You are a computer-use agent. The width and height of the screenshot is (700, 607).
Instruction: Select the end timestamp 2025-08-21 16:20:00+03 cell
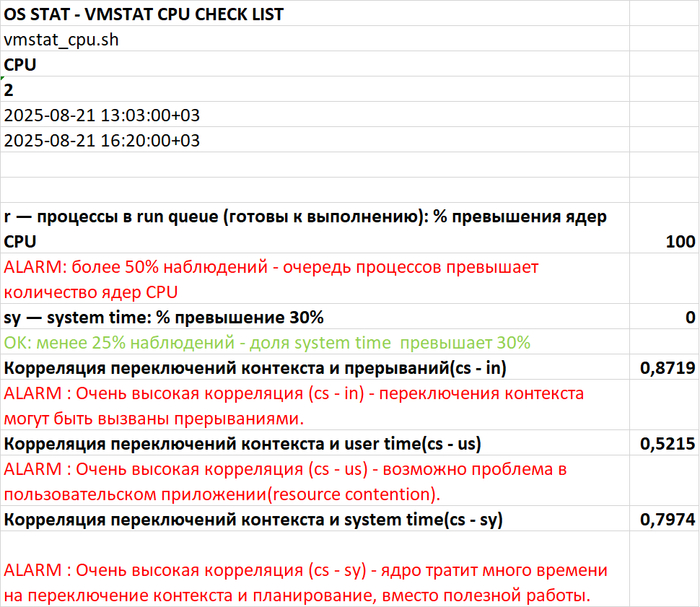coord(102,140)
